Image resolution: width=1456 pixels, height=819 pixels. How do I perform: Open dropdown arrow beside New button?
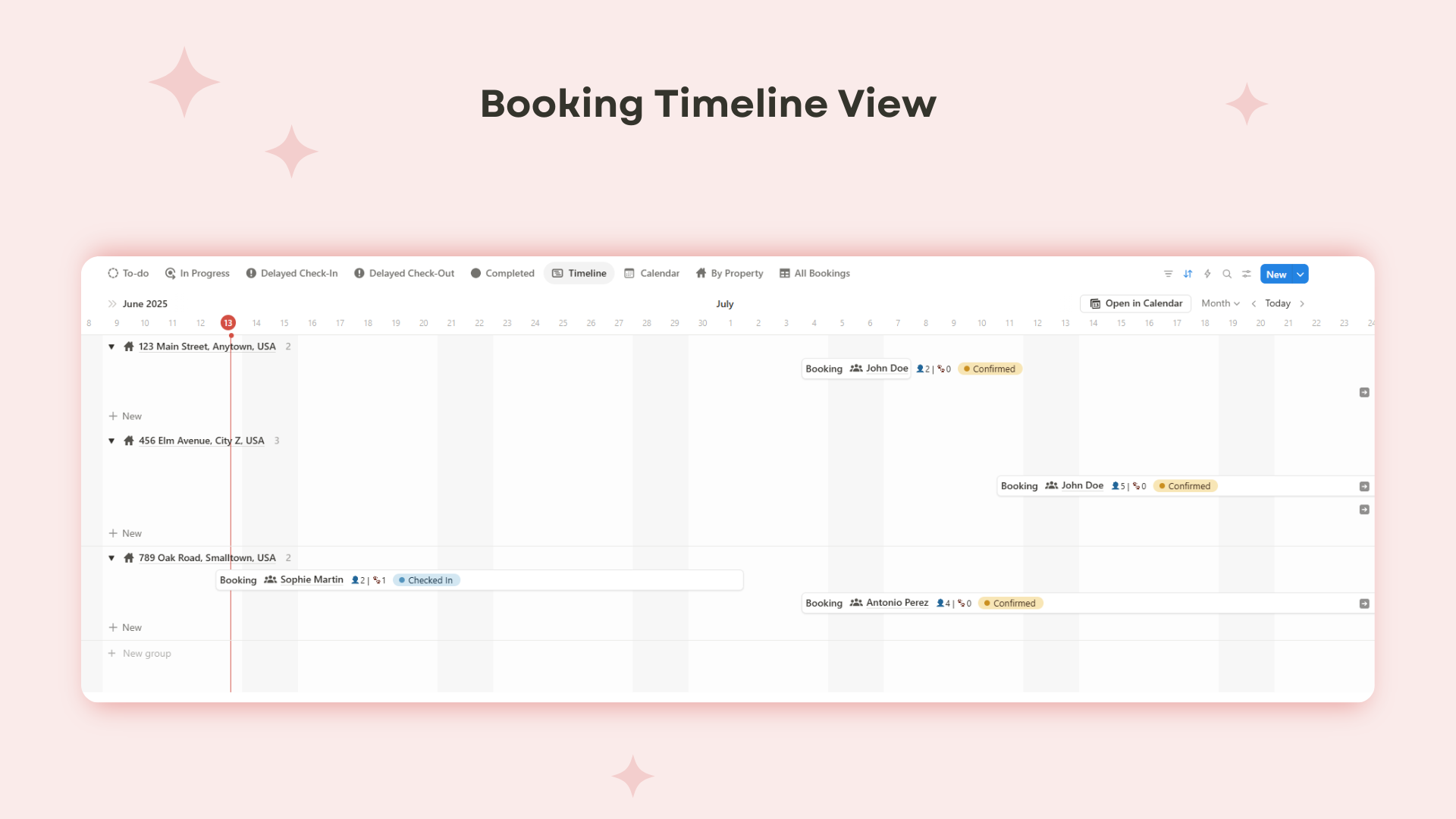click(1300, 275)
